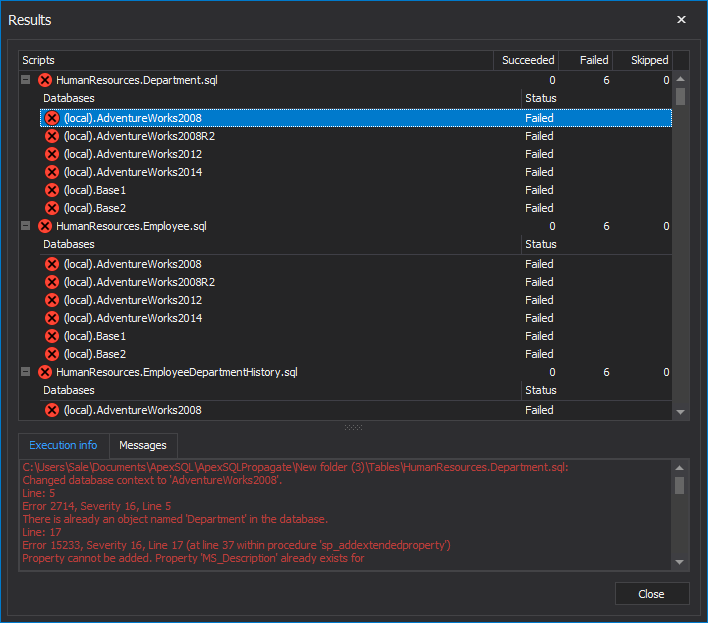Open the Messages tab
708x623 pixels.
tap(143, 446)
